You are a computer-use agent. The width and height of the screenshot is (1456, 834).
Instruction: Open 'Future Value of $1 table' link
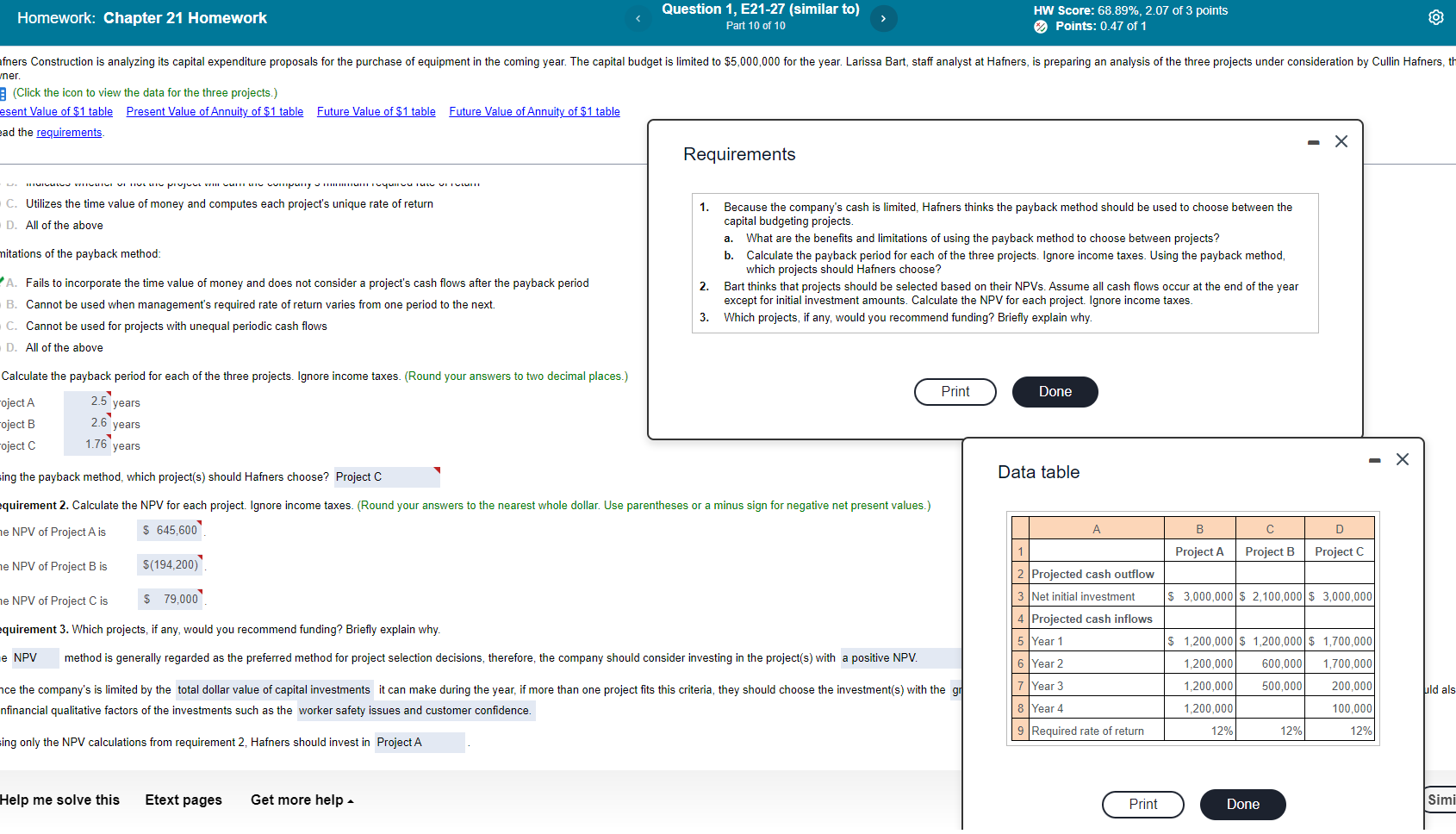click(x=376, y=112)
